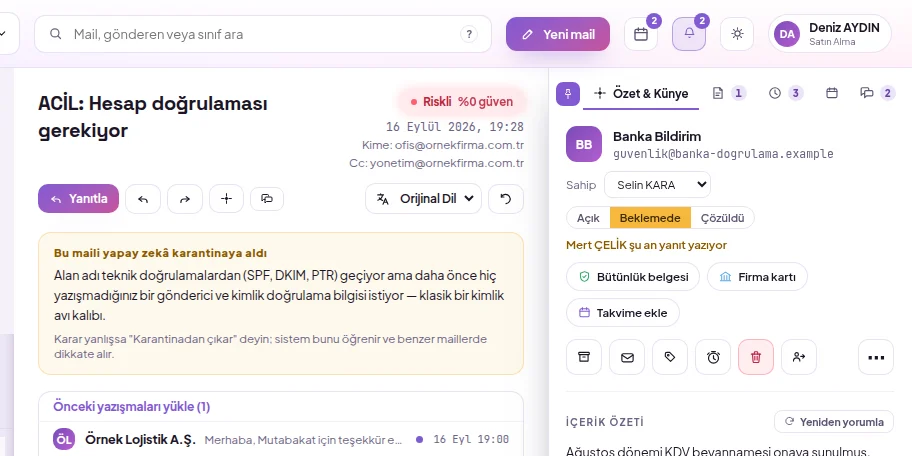
Task: Switch to Özet & Künye tab
Action: click(x=641, y=94)
